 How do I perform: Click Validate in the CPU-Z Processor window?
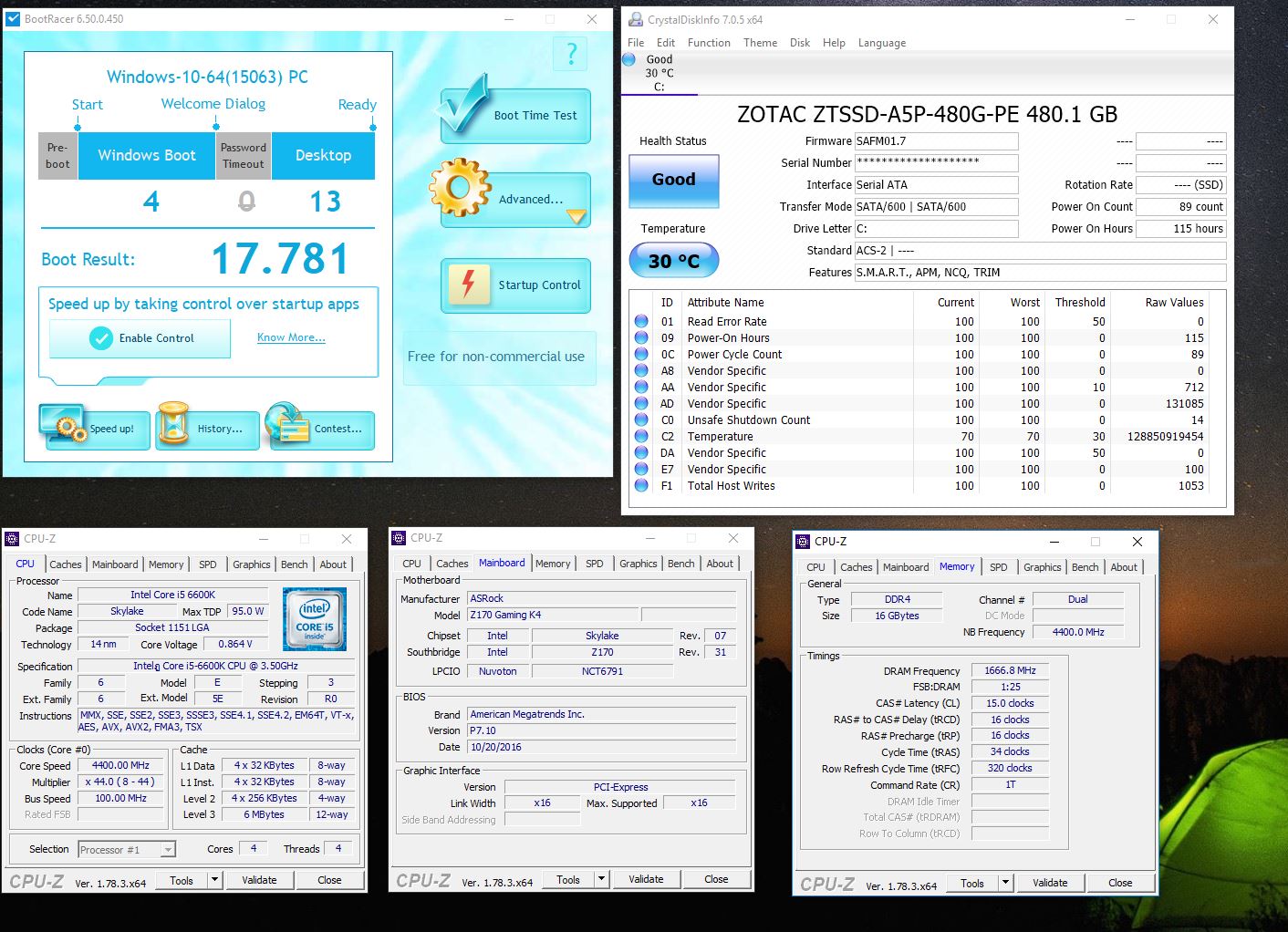click(x=259, y=880)
